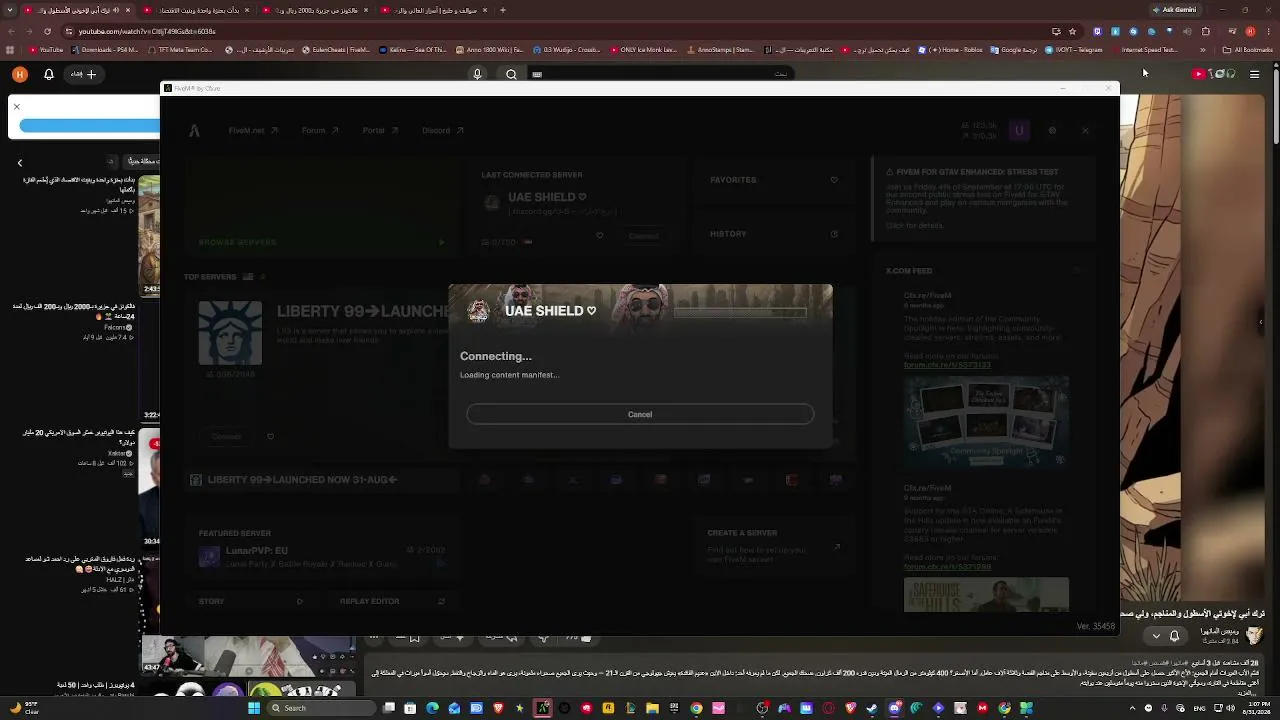Select the Liberty 99 server thumbnail
The height and width of the screenshot is (720, 1280).
coord(230,333)
